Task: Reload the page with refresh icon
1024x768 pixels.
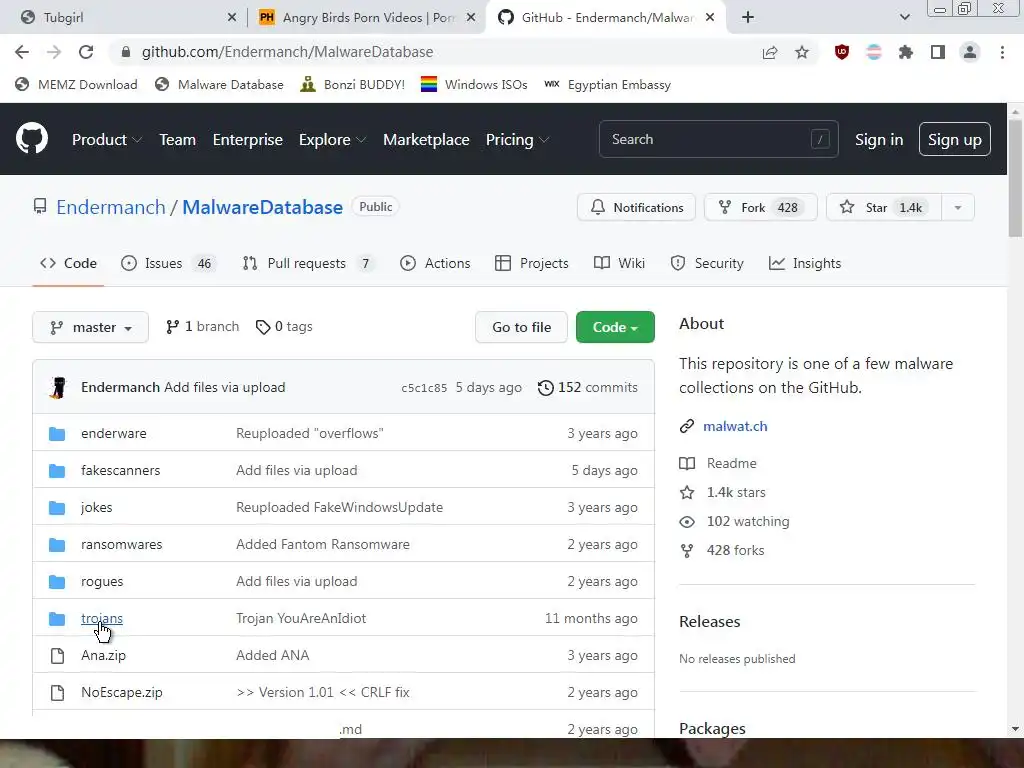Action: click(x=86, y=52)
